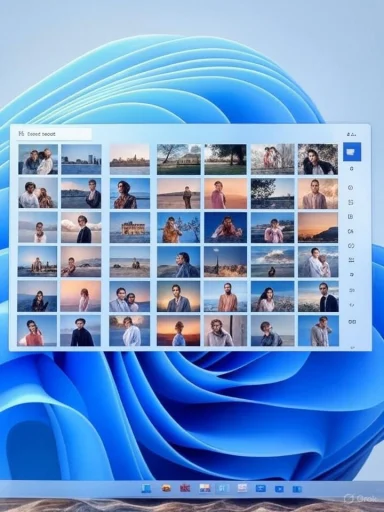Open the sunset over mountain silhouette photo
384x512 pixels.
tap(318, 227)
